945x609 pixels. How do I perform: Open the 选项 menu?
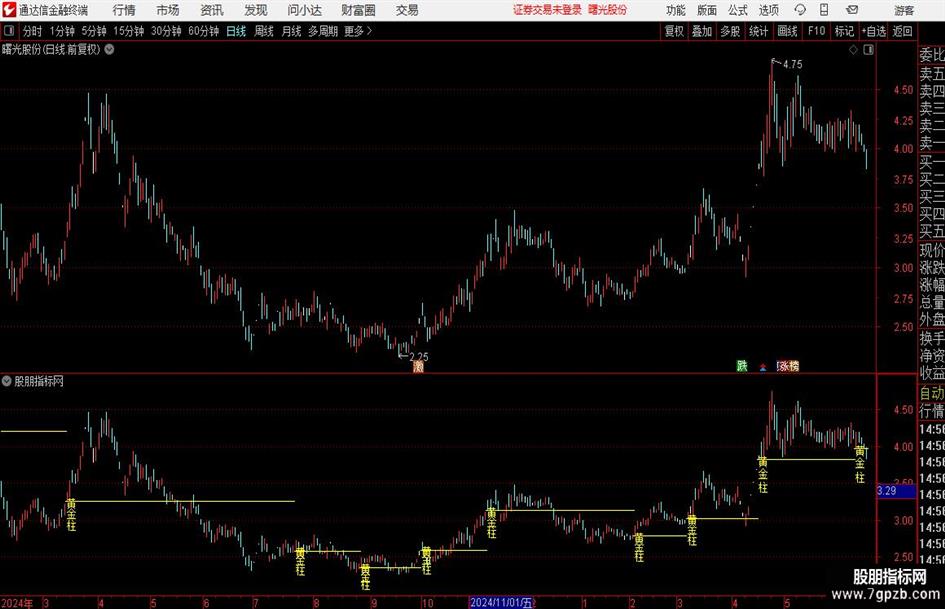(x=768, y=10)
